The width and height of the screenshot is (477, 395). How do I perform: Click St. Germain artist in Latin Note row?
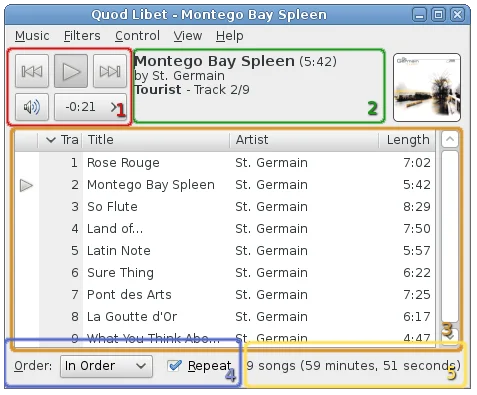271,251
